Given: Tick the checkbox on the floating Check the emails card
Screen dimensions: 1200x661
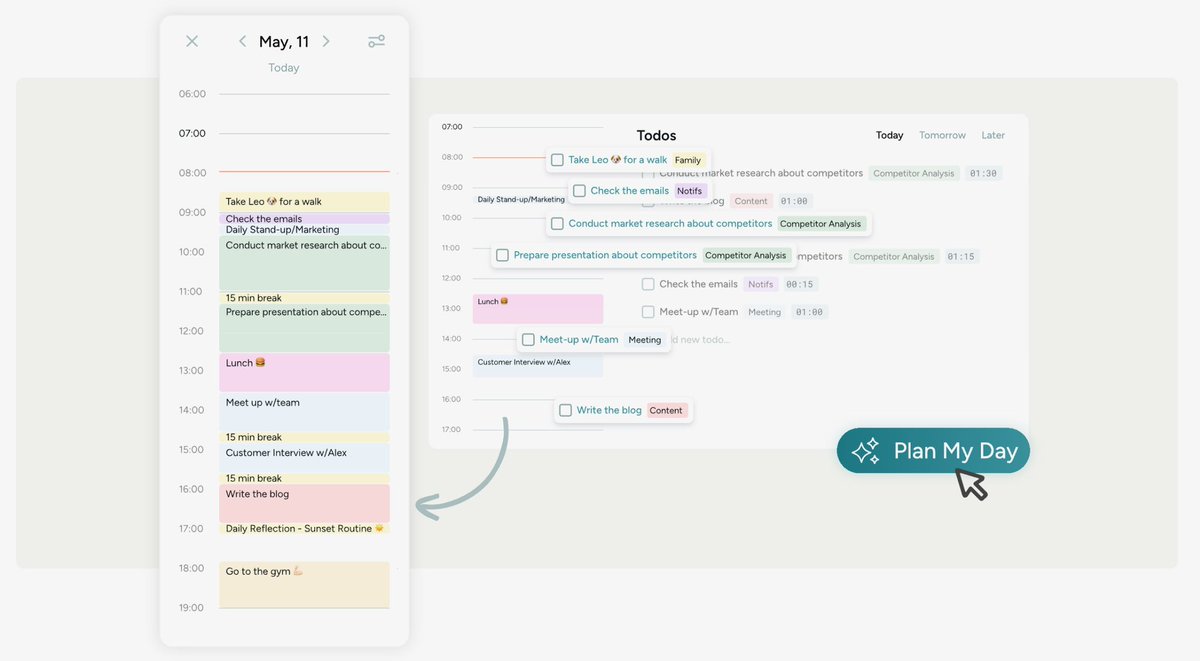Looking at the screenshot, I should 579,191.
